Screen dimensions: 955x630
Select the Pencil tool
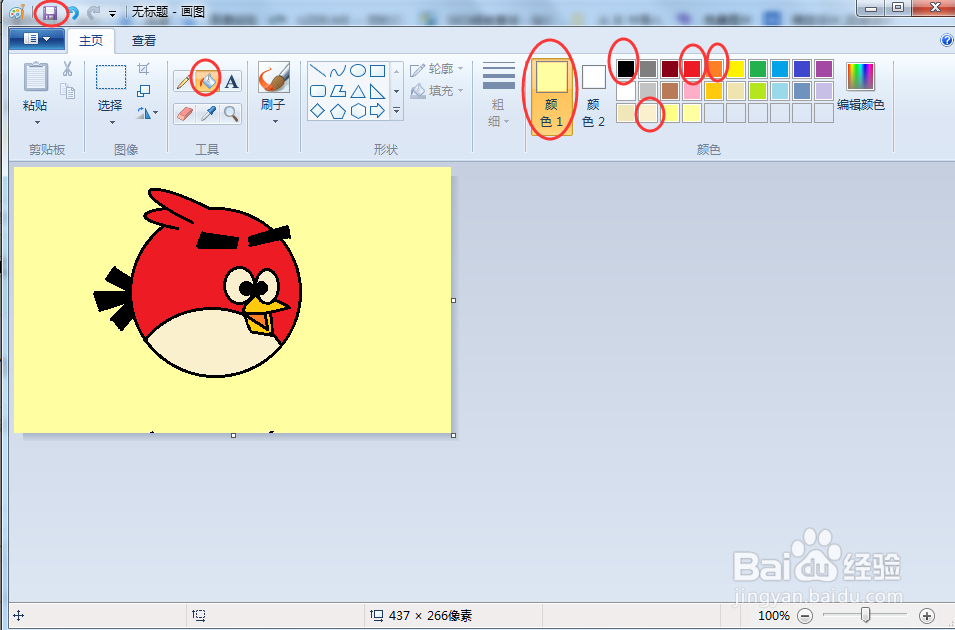pyautogui.click(x=184, y=81)
